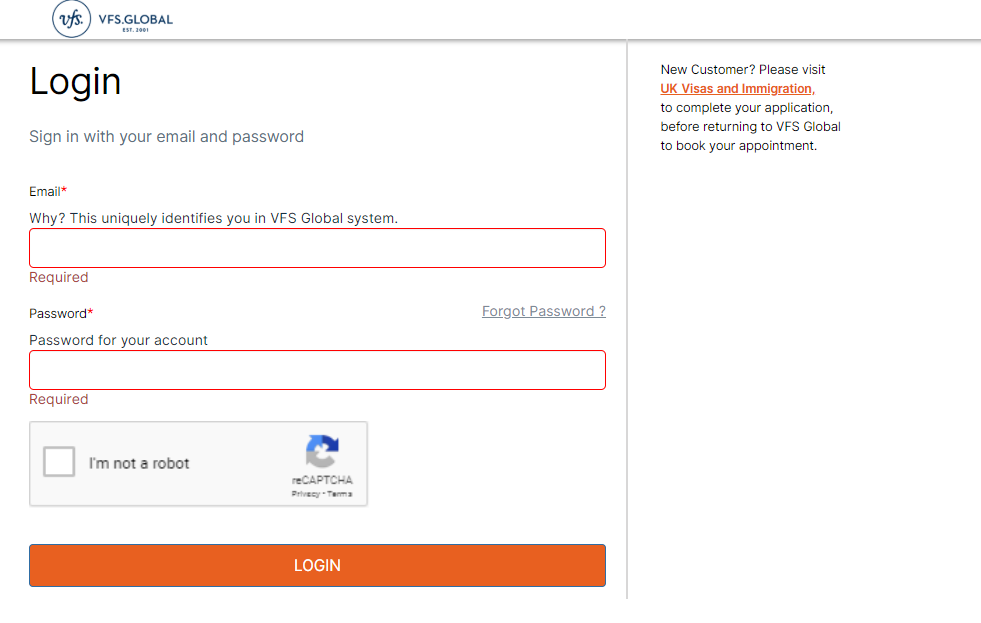Image resolution: width=981 pixels, height=623 pixels.
Task: Tick the I'm not a robot checkbox
Action: point(59,462)
